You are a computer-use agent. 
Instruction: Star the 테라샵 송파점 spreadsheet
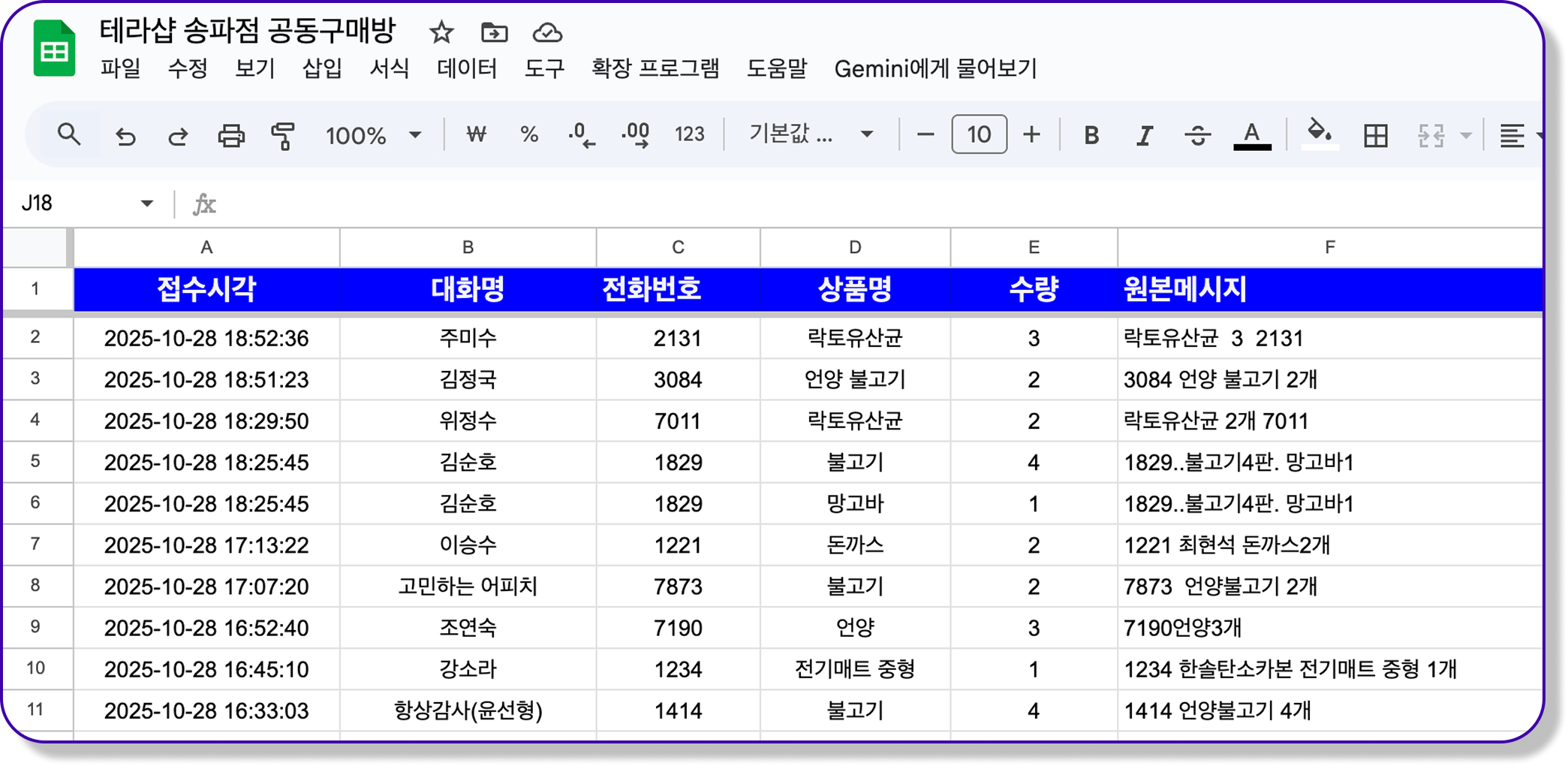pos(440,33)
